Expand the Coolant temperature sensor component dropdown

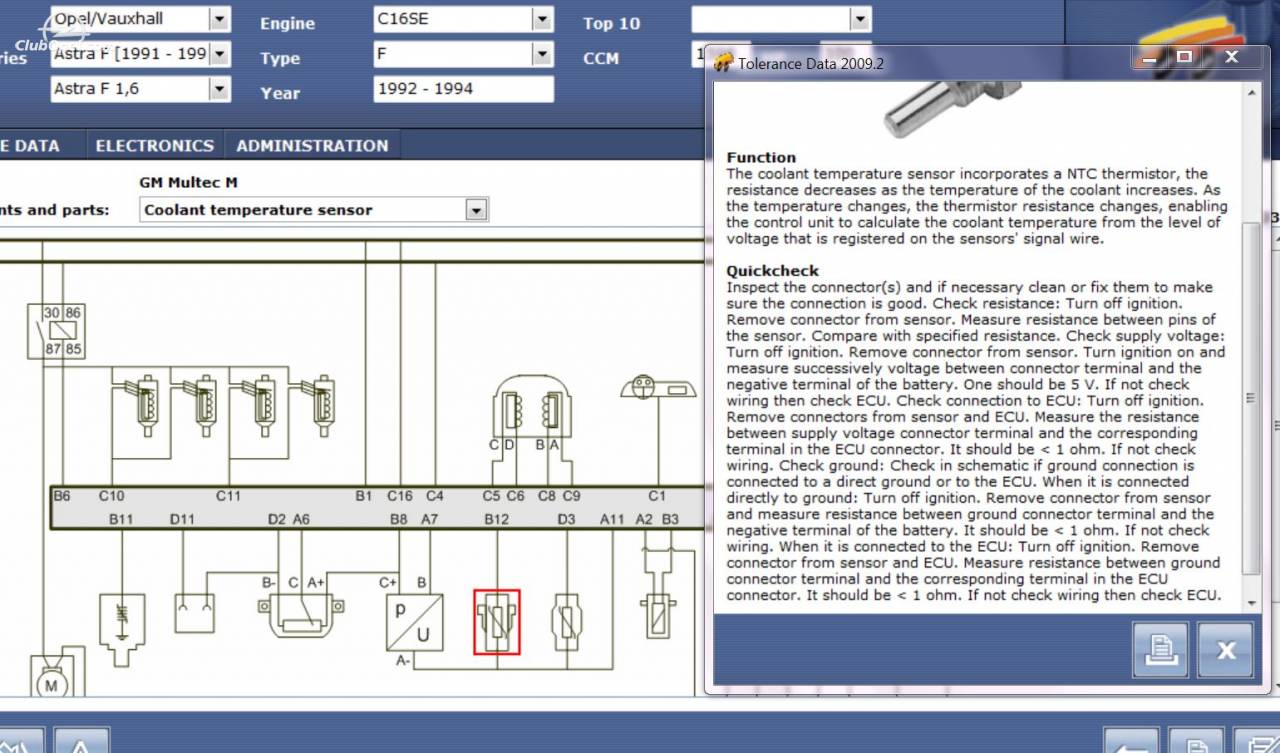476,210
